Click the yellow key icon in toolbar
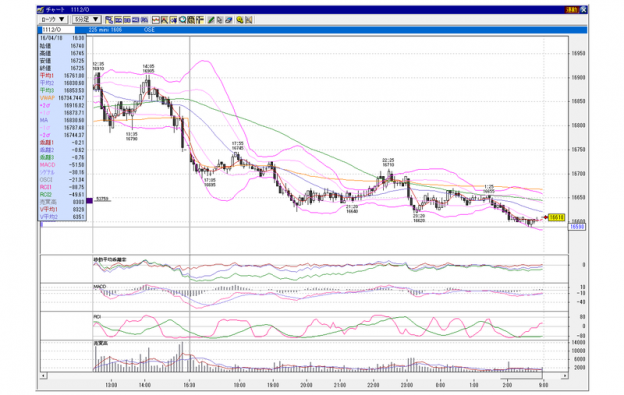 [240, 19]
